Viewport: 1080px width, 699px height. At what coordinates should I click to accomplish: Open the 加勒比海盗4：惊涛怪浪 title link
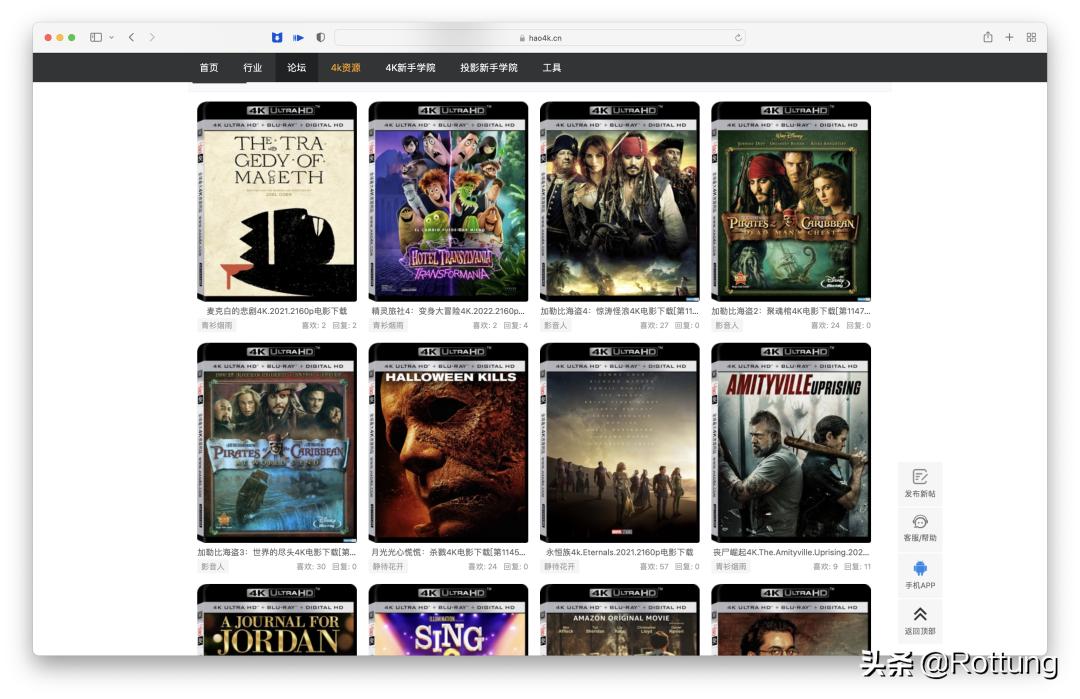click(620, 311)
